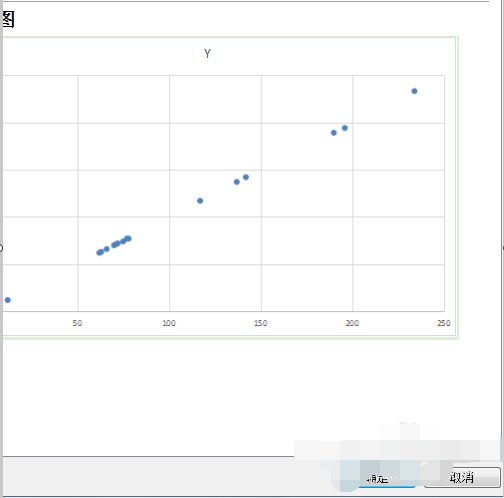The height and width of the screenshot is (498, 504).
Task: Select the data point just below 200
Action: [345, 128]
